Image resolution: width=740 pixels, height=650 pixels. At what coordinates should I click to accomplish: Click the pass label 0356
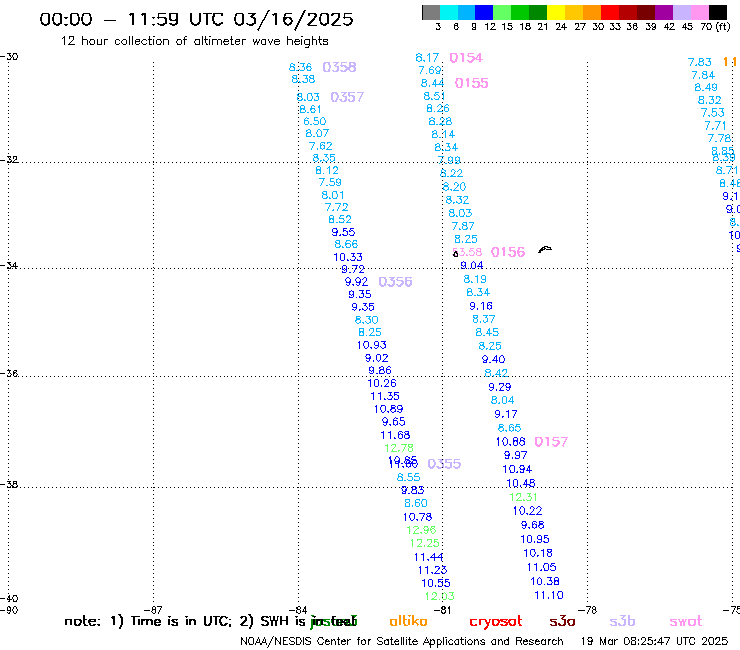(x=395, y=282)
